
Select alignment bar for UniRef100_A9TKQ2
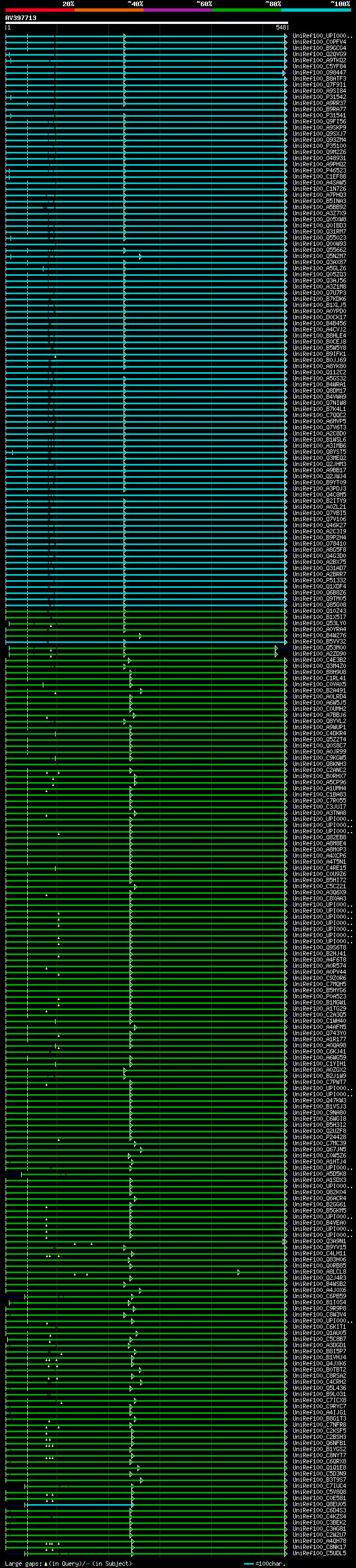(x=147, y=60)
